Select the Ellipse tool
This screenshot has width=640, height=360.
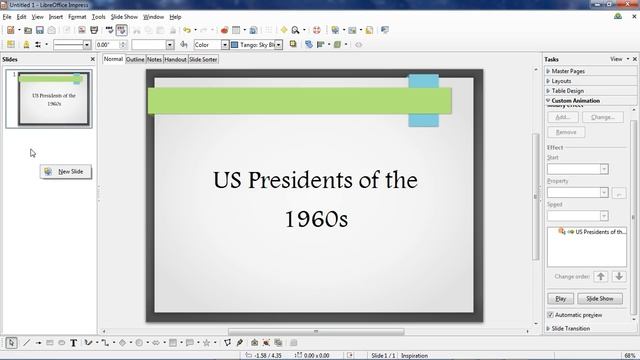click(62, 343)
